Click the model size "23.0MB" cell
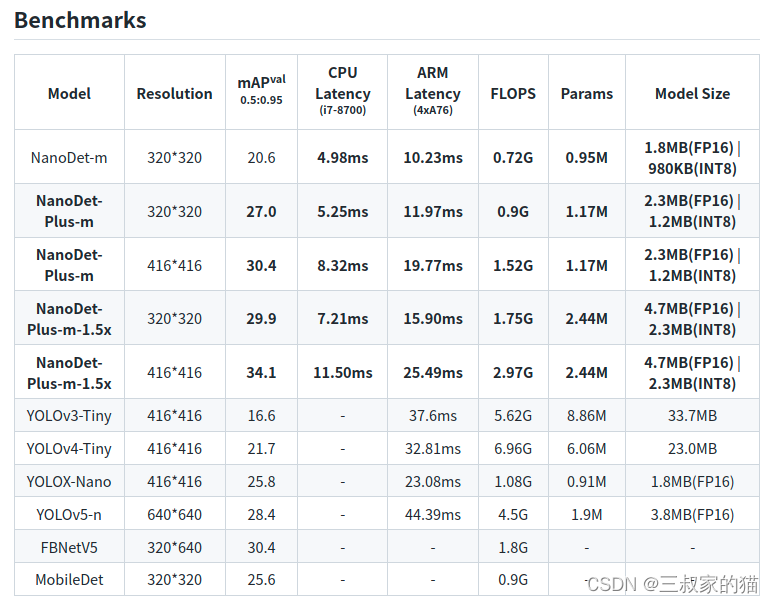The width and height of the screenshot is (774, 603). [692, 449]
